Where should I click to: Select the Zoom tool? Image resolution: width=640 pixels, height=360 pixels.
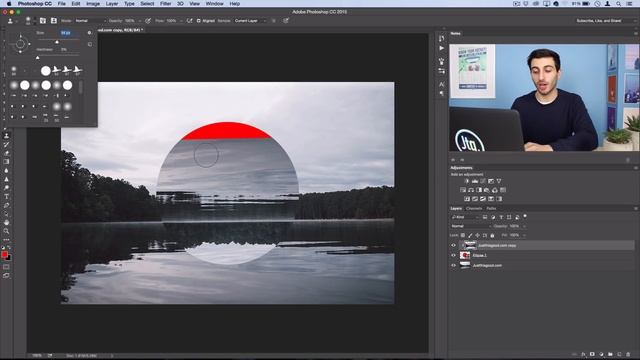tap(6, 231)
